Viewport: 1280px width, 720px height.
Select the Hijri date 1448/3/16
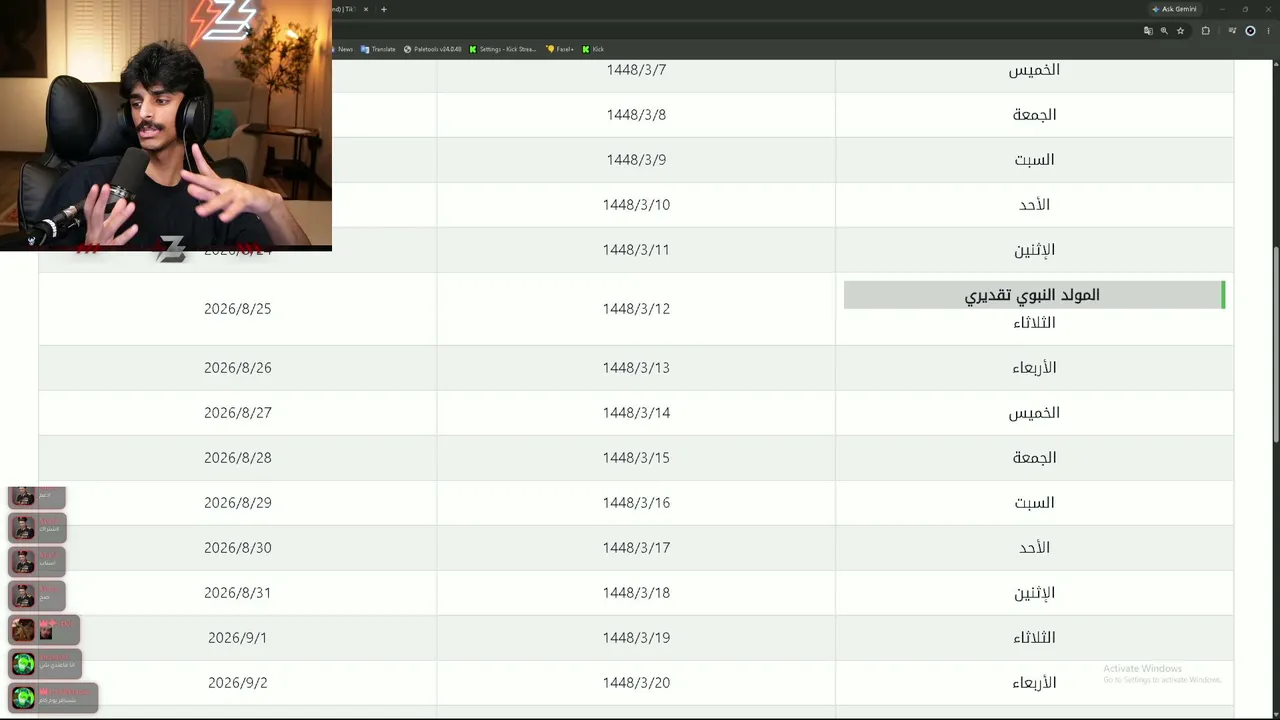click(636, 503)
